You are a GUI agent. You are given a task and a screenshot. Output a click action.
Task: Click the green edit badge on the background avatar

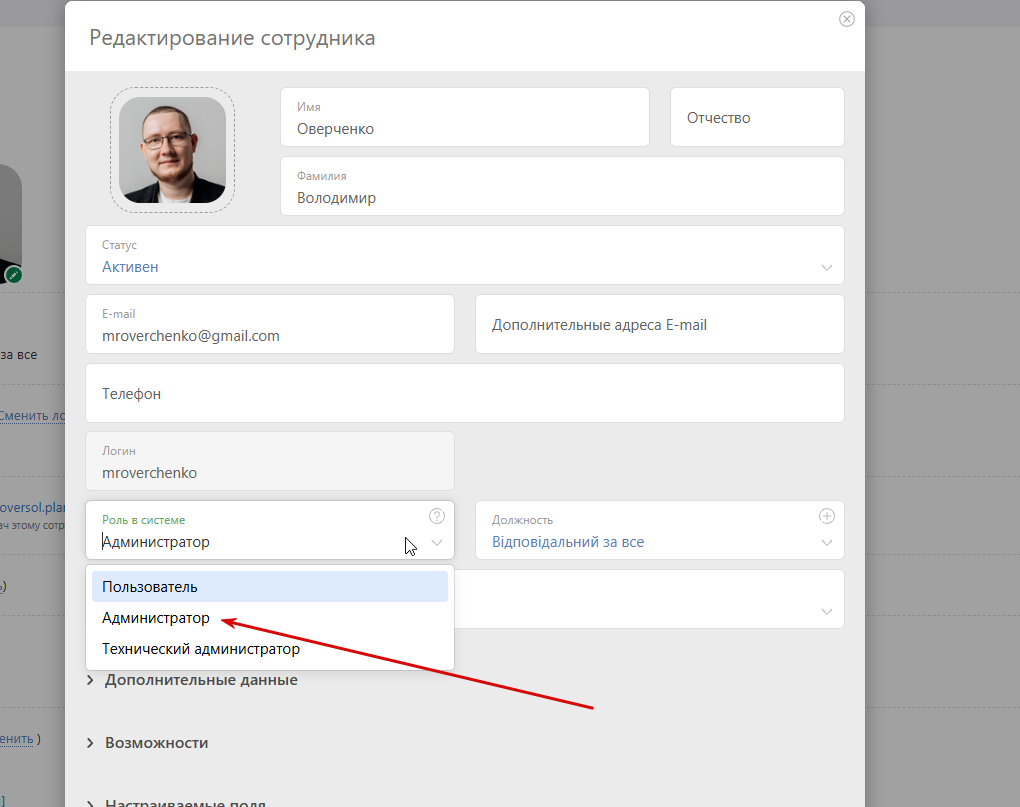(14, 275)
